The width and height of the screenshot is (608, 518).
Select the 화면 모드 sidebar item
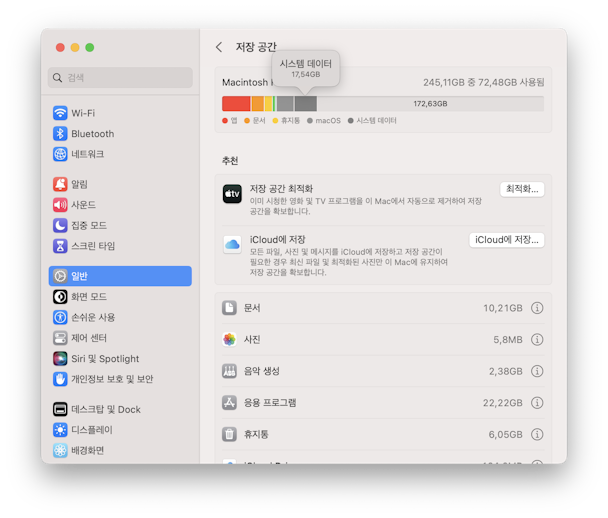120,297
